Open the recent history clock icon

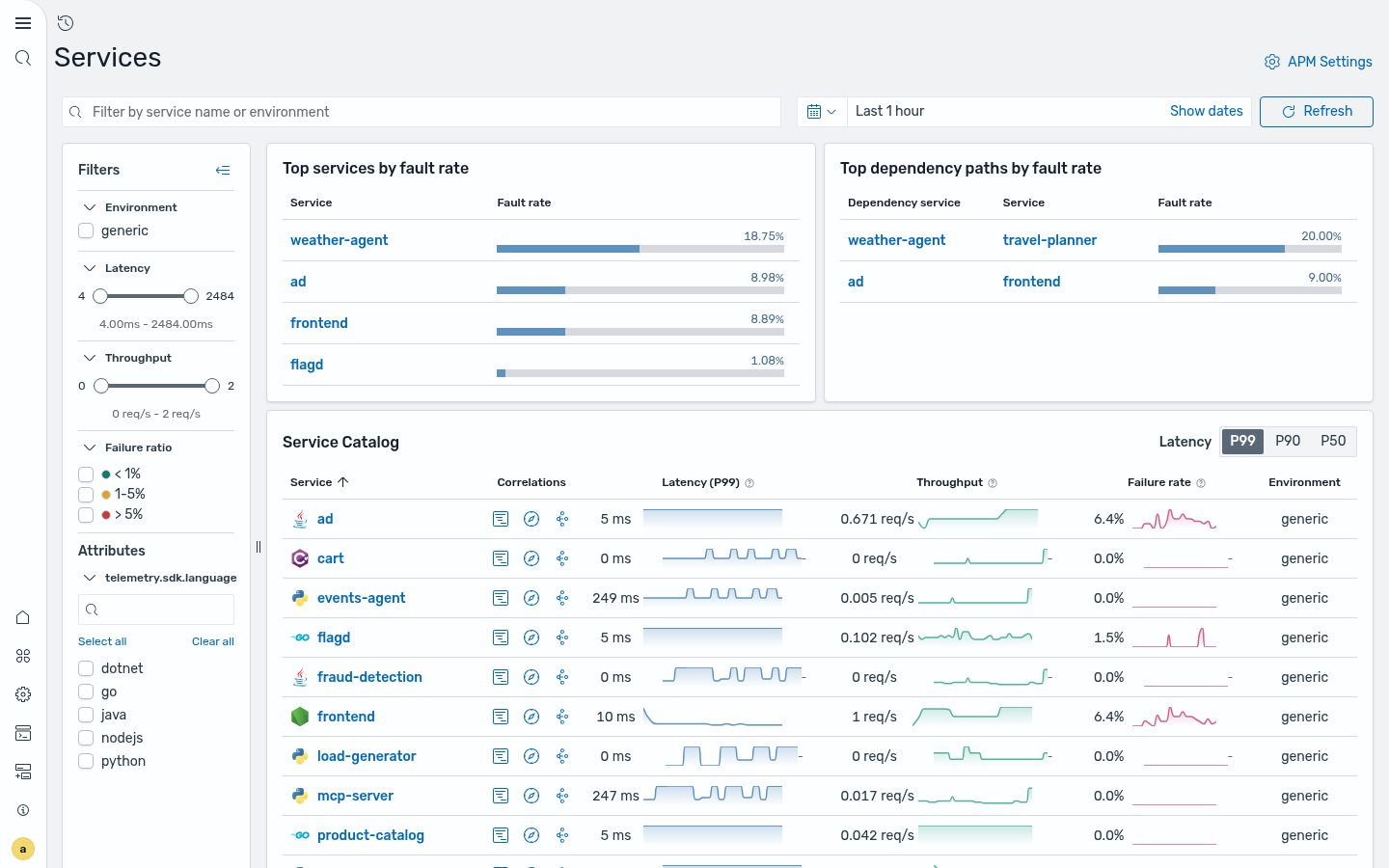pos(66,23)
